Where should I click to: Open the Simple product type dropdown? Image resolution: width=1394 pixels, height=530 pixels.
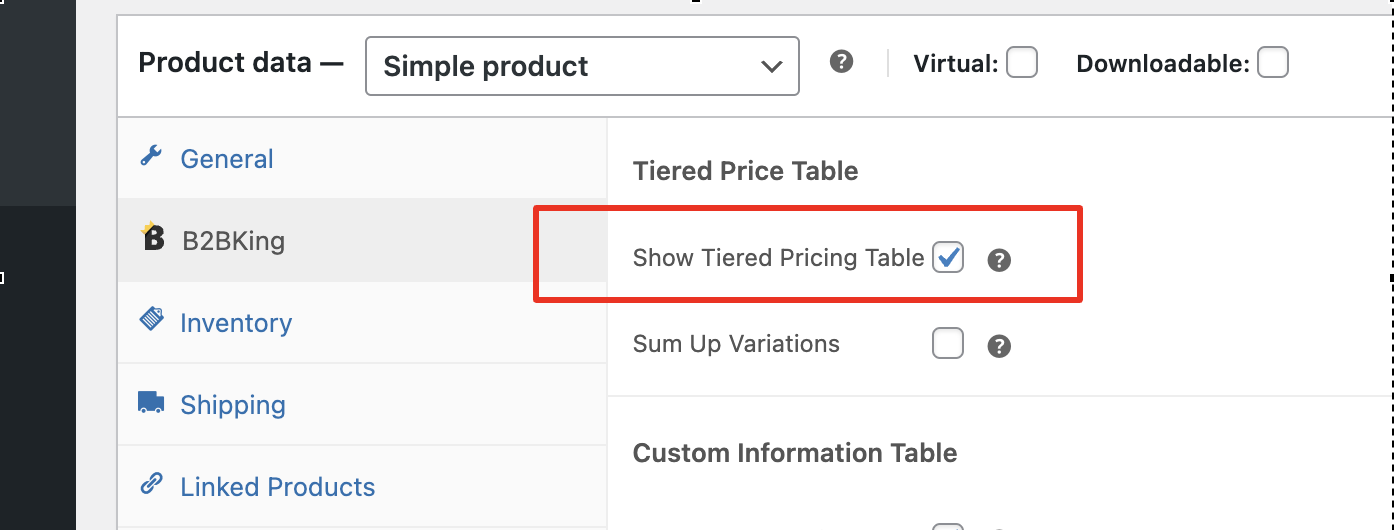(x=582, y=66)
